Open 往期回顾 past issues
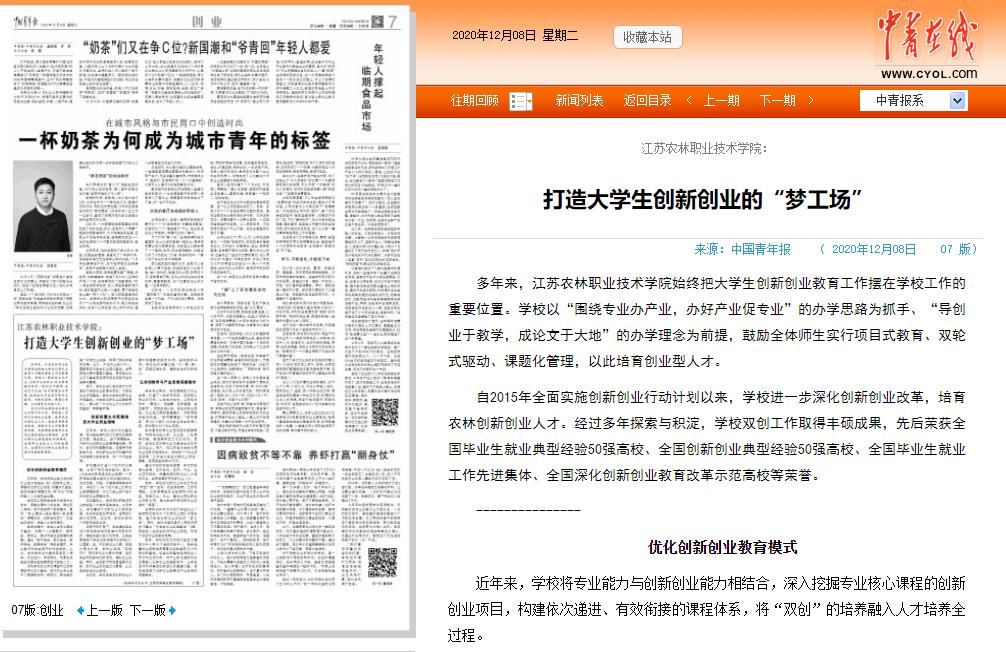This screenshot has height=652, width=1006. click(475, 101)
